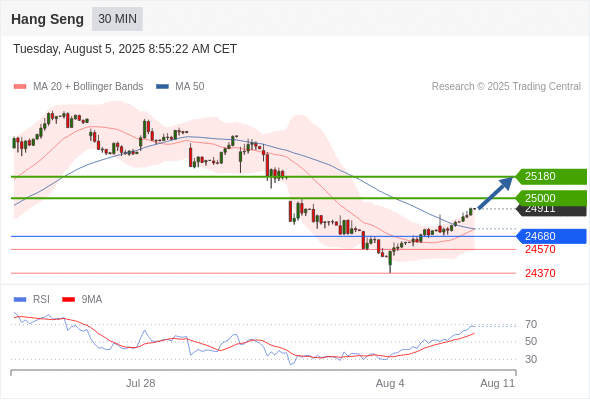Viewport: 590px width, 400px height.
Task: Click the blue upward trend arrow
Action: pyautogui.click(x=496, y=193)
